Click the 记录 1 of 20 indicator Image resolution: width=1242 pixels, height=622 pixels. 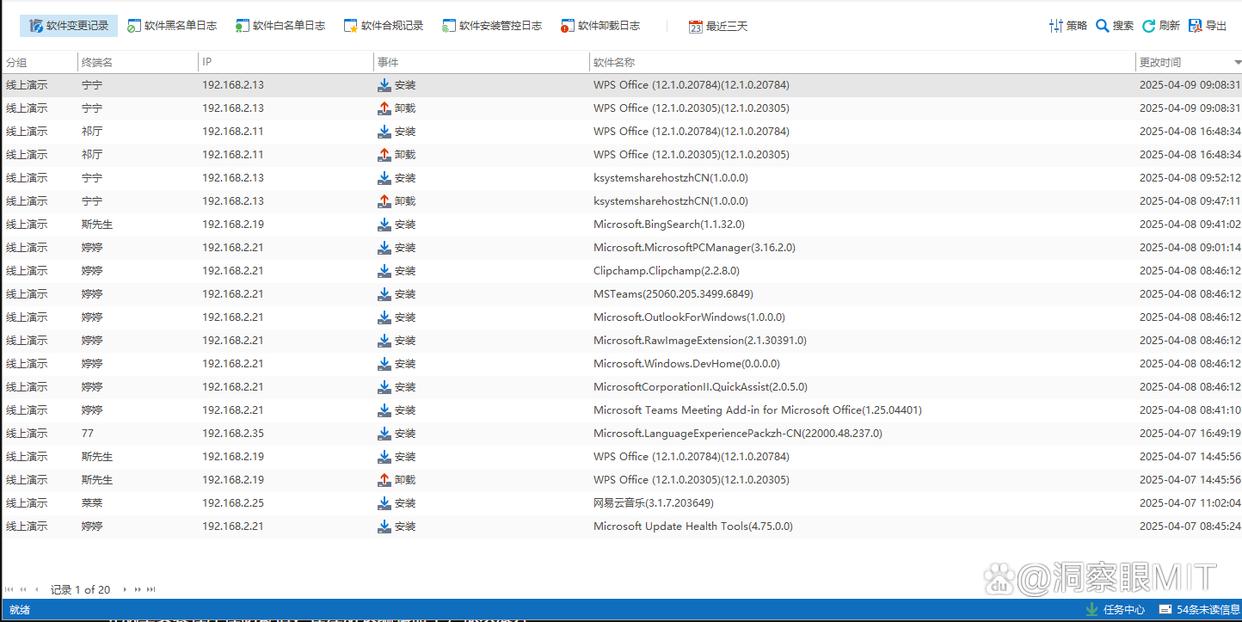pos(81,590)
